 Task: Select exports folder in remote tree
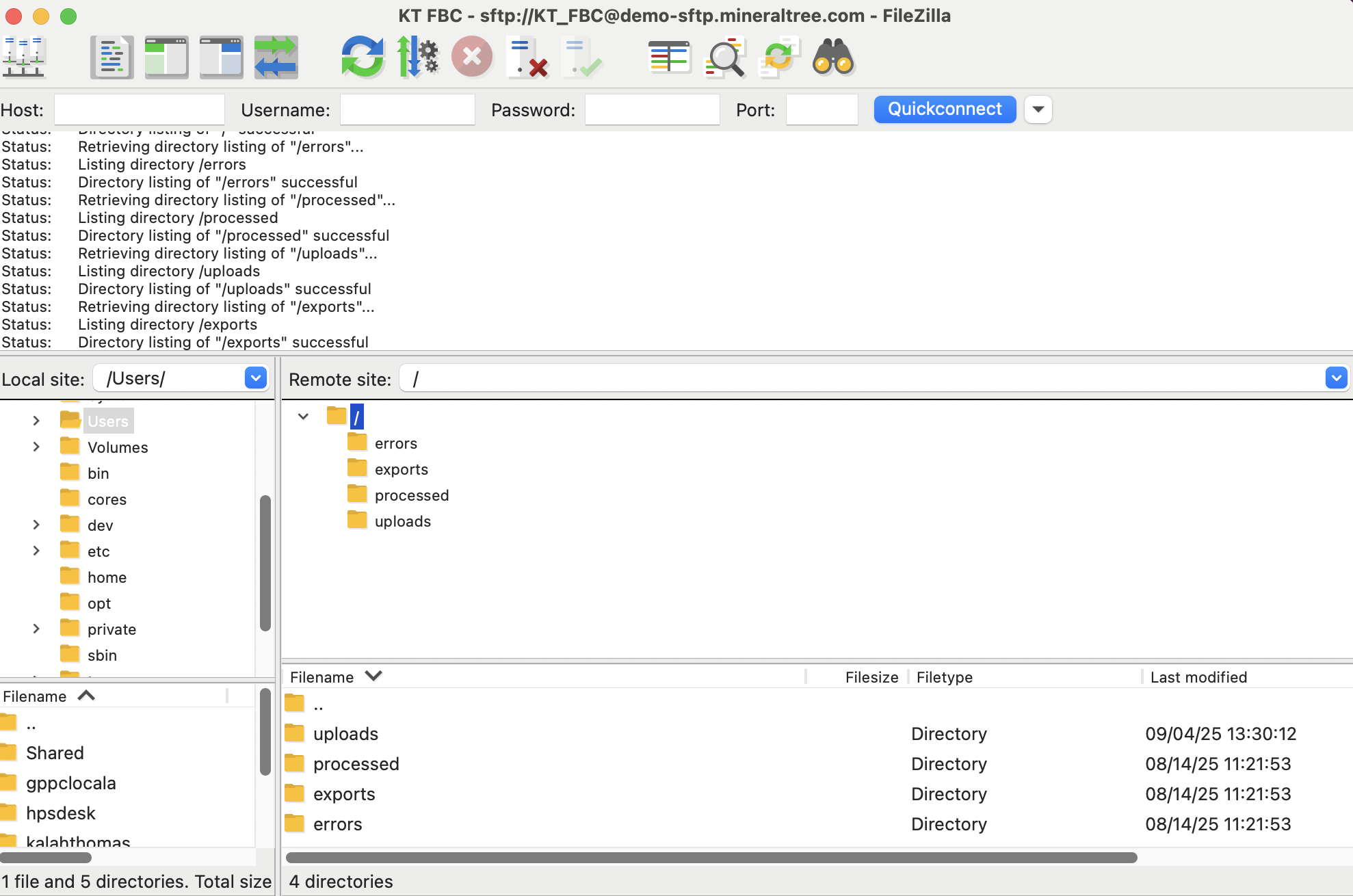pyautogui.click(x=402, y=469)
